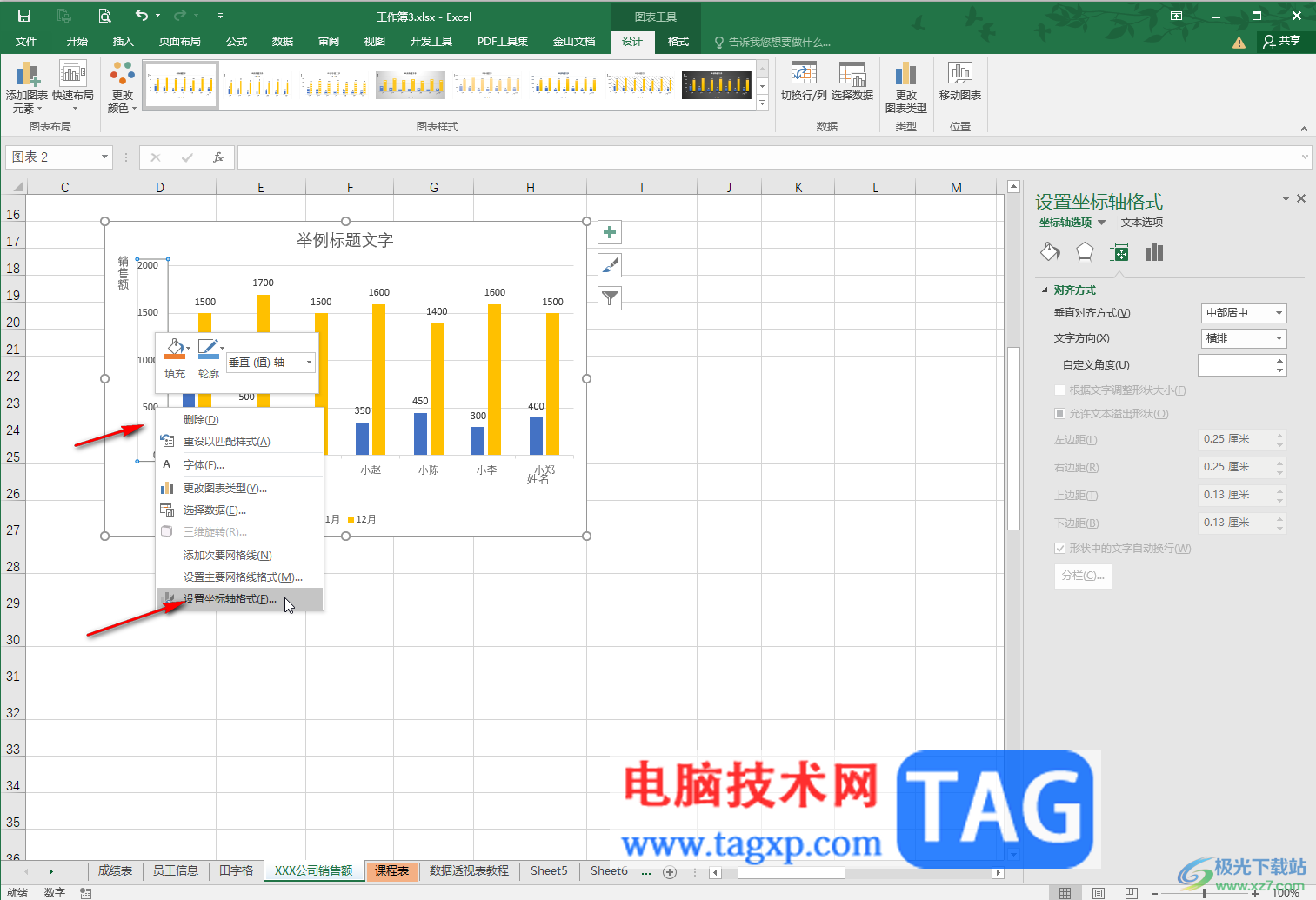The width and height of the screenshot is (1316, 900).
Task: Click Add Chart Element button
Action: click(26, 87)
